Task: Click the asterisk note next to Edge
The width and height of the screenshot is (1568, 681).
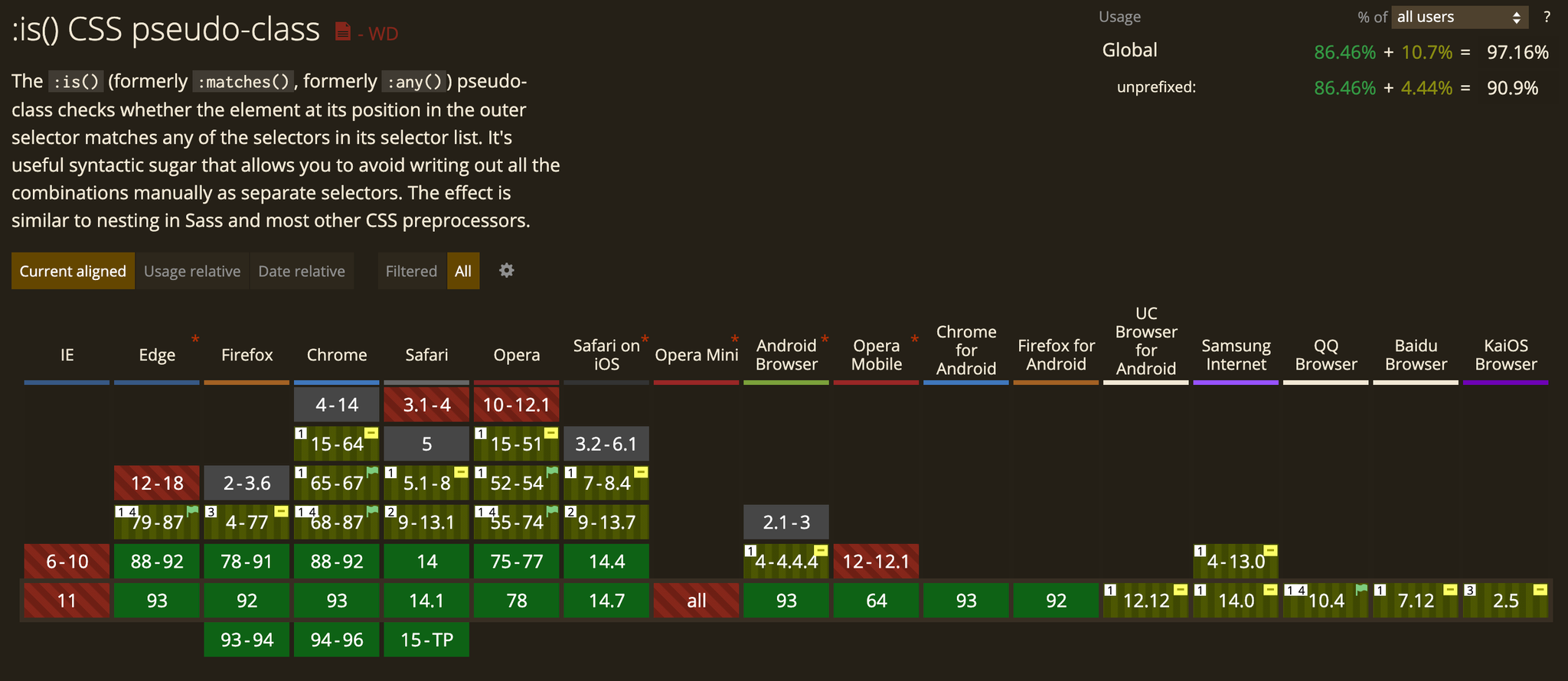Action: tap(195, 339)
